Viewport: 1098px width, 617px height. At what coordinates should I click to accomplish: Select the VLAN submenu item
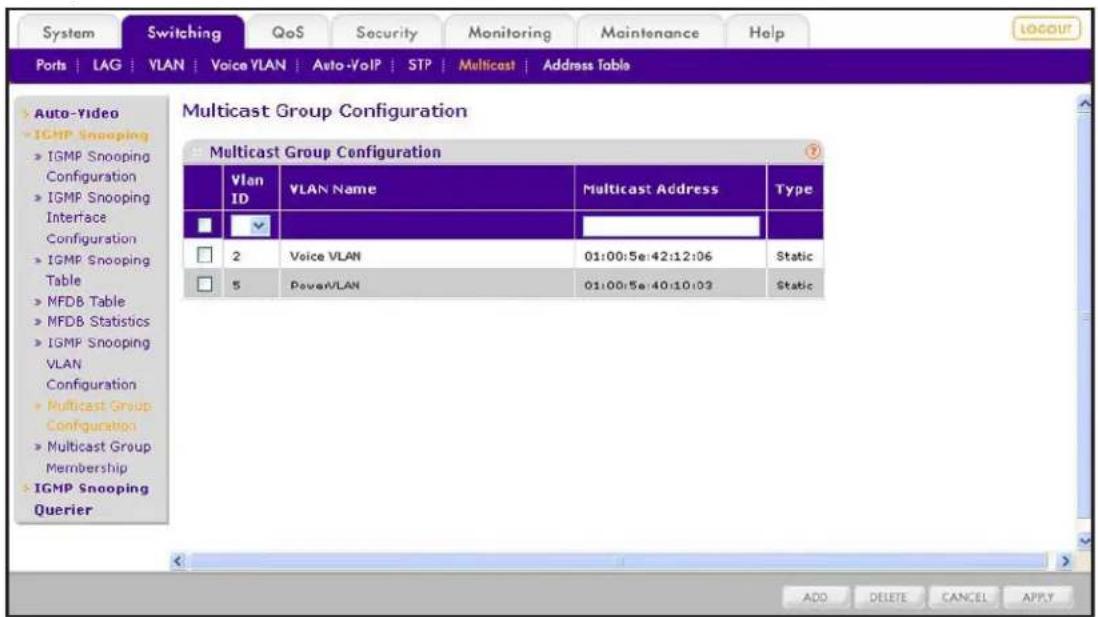[x=166, y=65]
